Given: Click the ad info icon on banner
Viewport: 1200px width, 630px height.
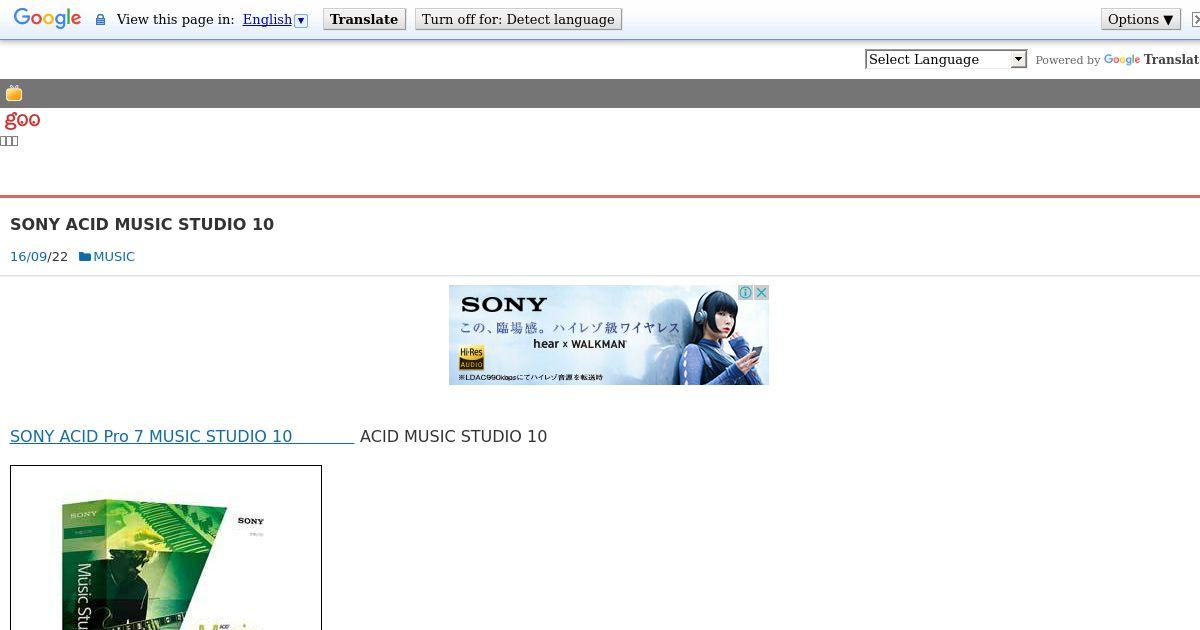Looking at the screenshot, I should [x=745, y=292].
